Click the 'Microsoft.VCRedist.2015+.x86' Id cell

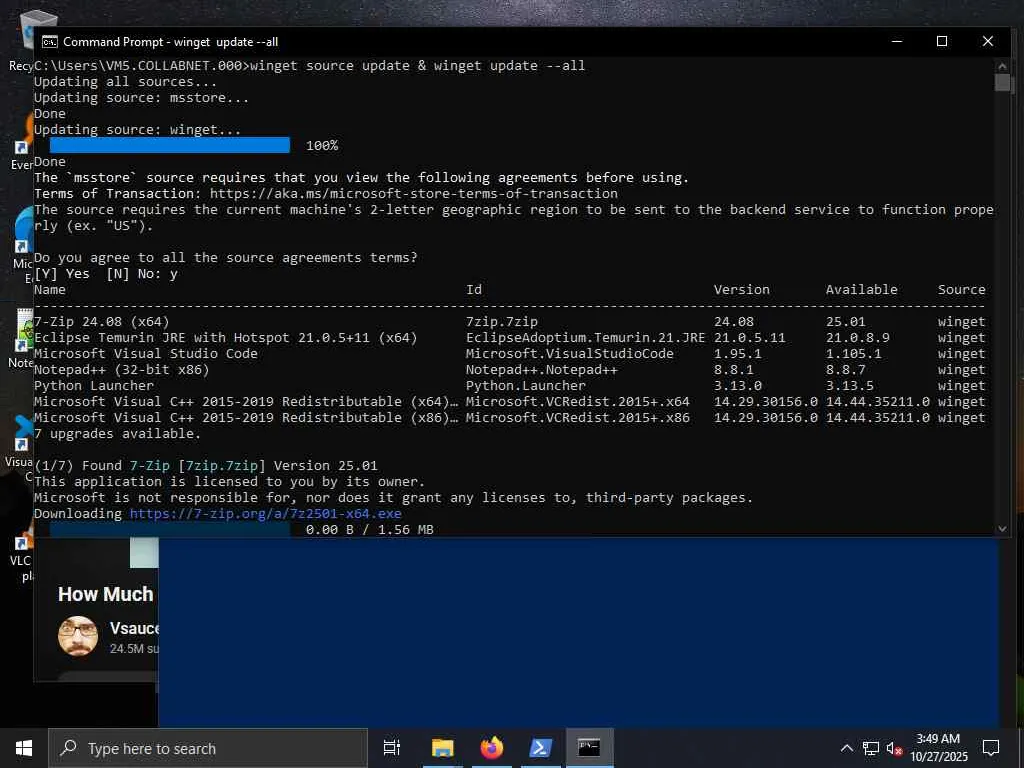pyautogui.click(x=577, y=418)
